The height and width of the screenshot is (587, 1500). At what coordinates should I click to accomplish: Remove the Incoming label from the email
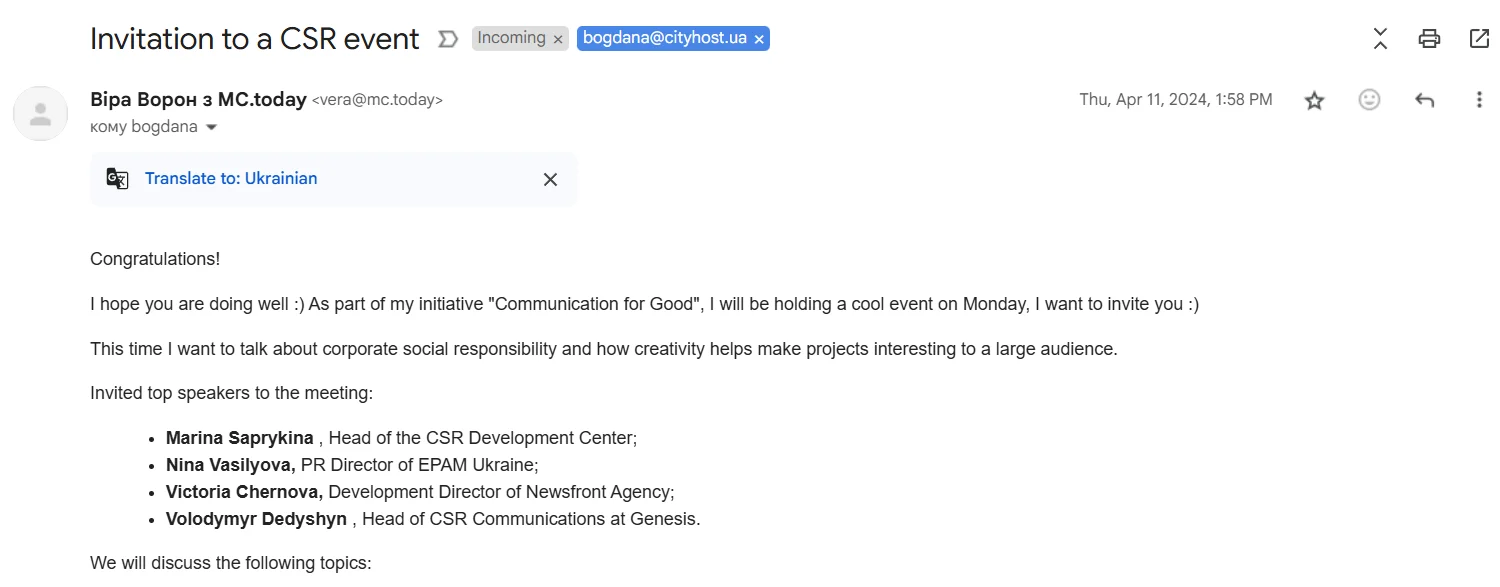pos(558,39)
